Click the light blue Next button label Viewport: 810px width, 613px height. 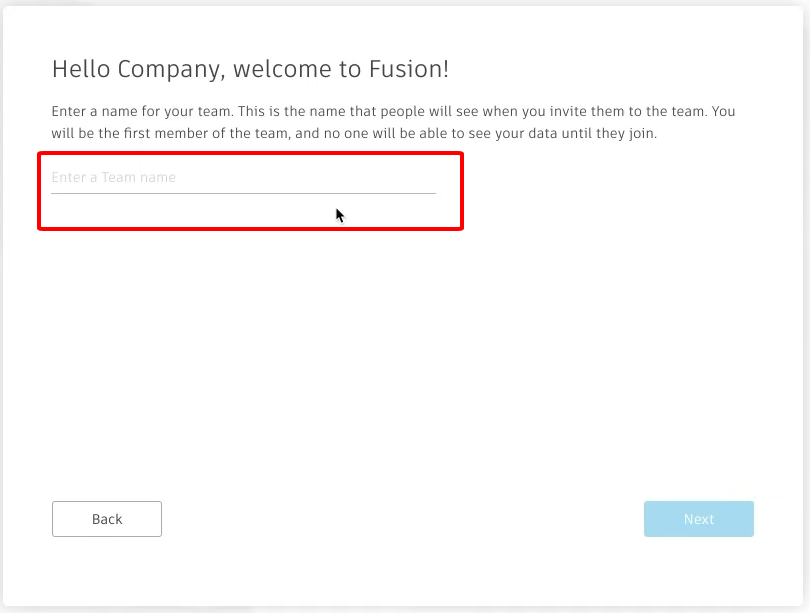click(699, 519)
